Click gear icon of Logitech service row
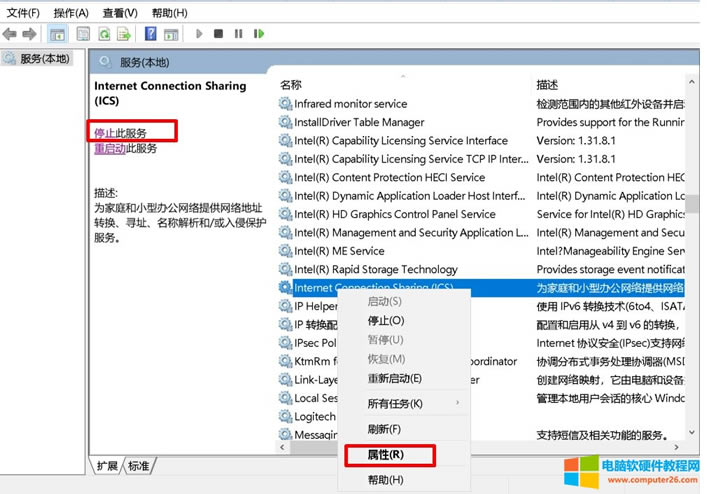 285,416
